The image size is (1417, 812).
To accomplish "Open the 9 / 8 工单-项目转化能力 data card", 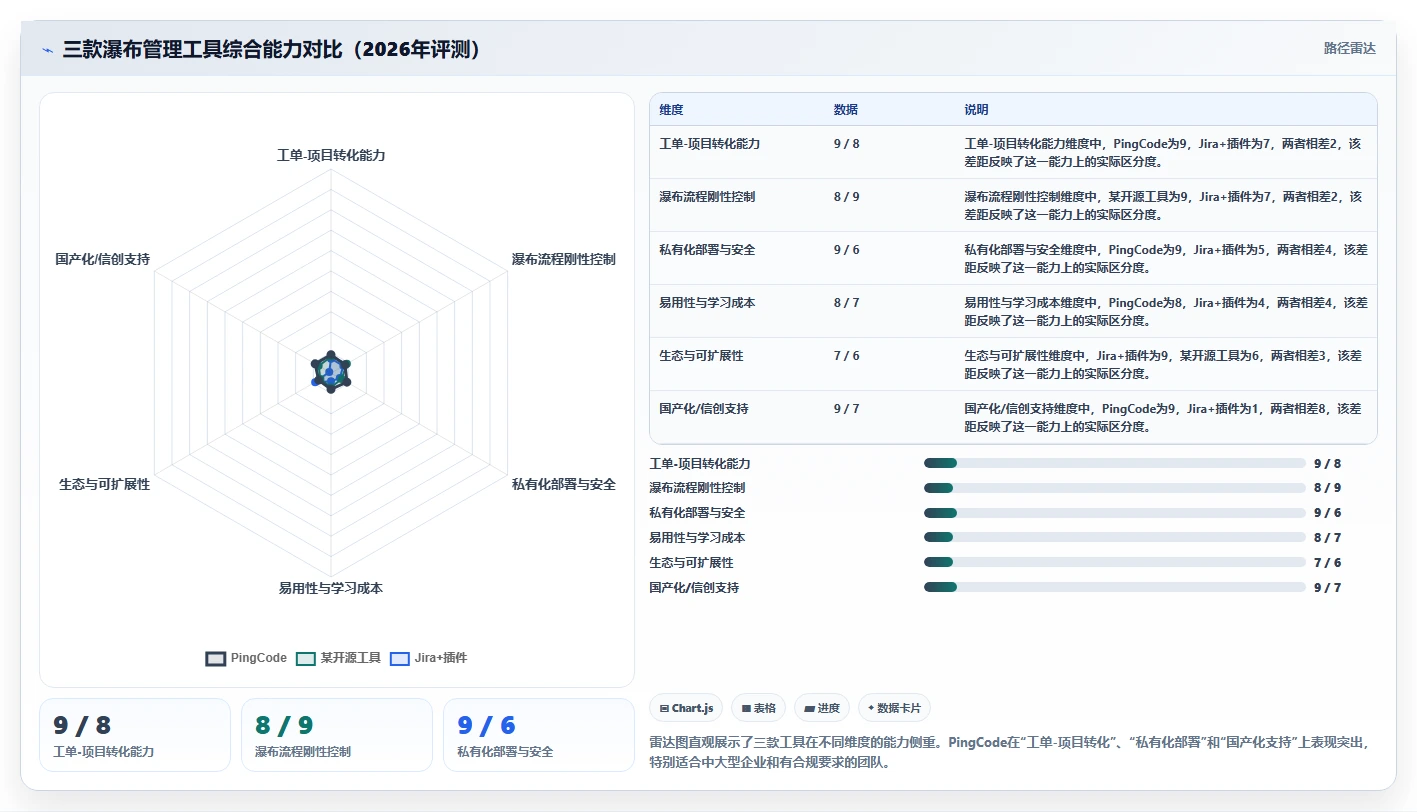I will point(135,735).
